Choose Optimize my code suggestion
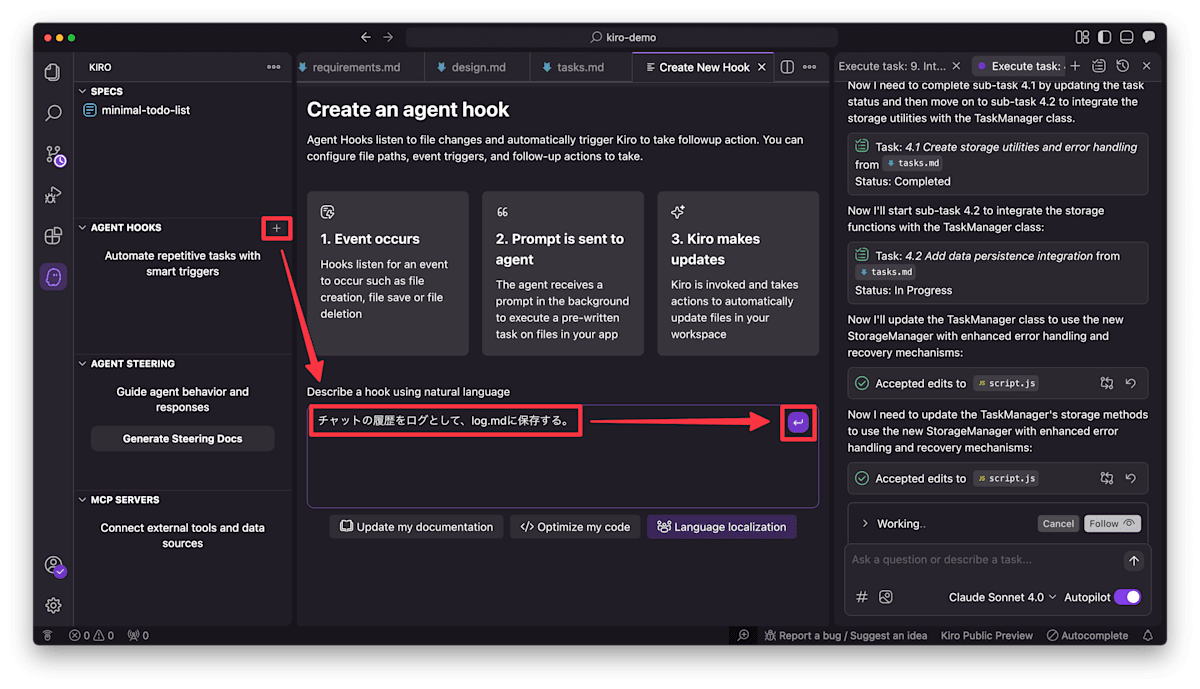This screenshot has height=689, width=1200. [575, 527]
